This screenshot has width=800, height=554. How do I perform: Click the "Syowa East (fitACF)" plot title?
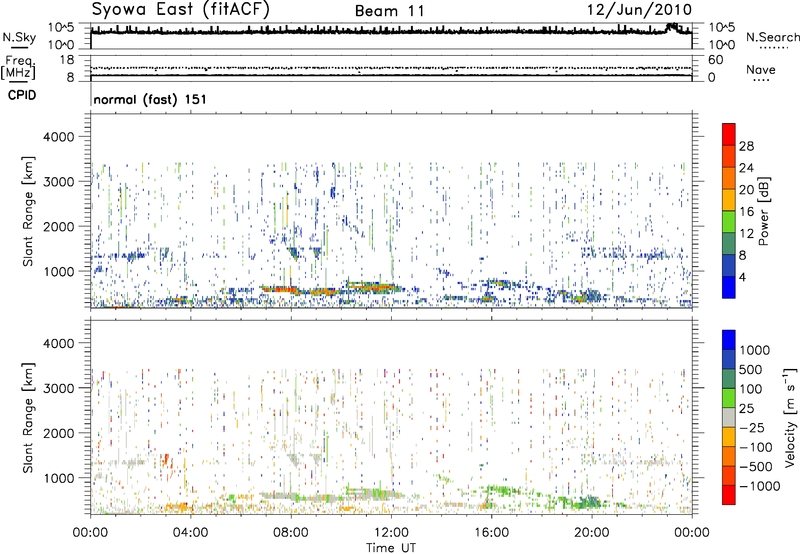(180, 9)
